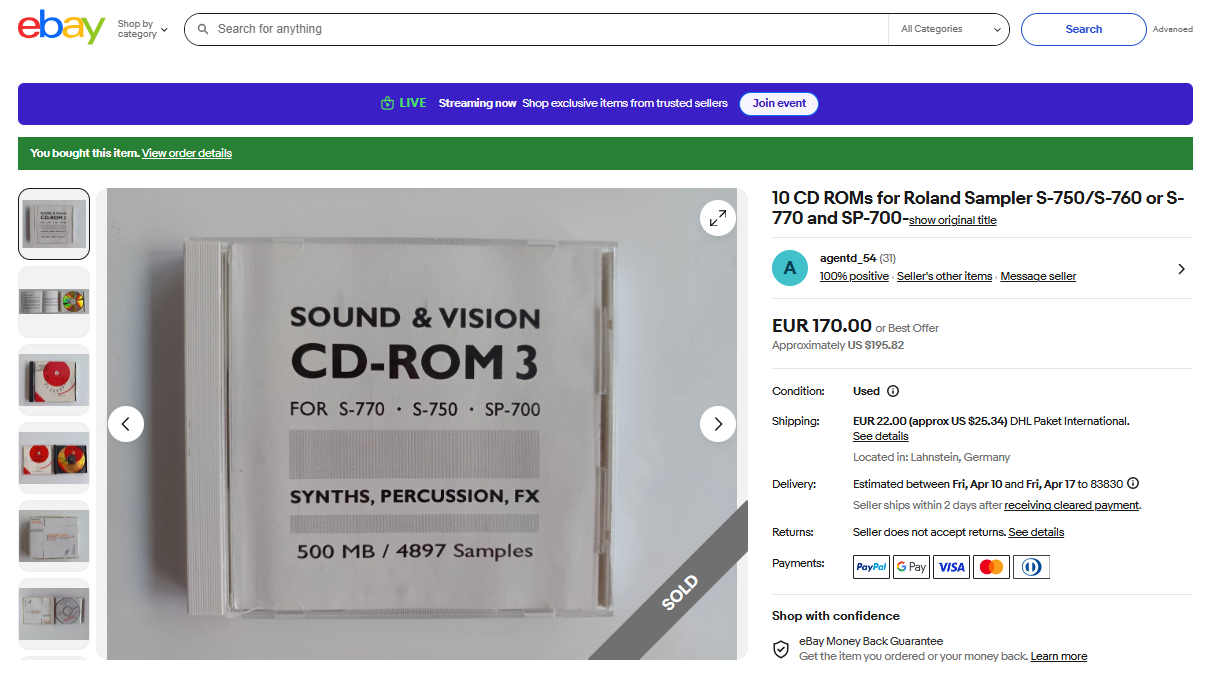Click the Located in: Lahnstein, Germany text
Viewport: 1209px width, 676px height.
[931, 457]
